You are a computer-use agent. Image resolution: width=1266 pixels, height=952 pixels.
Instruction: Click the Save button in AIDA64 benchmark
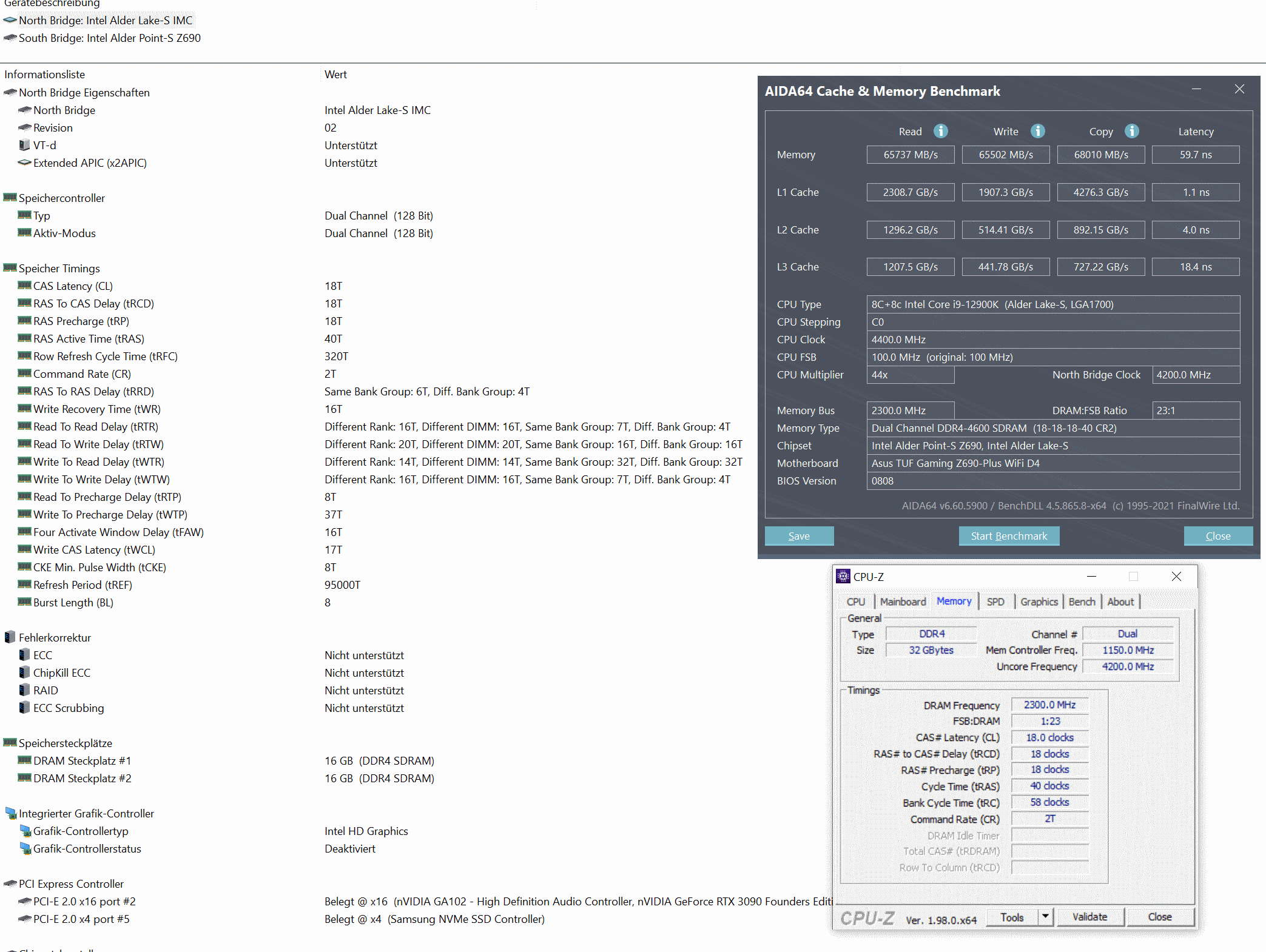(x=799, y=536)
